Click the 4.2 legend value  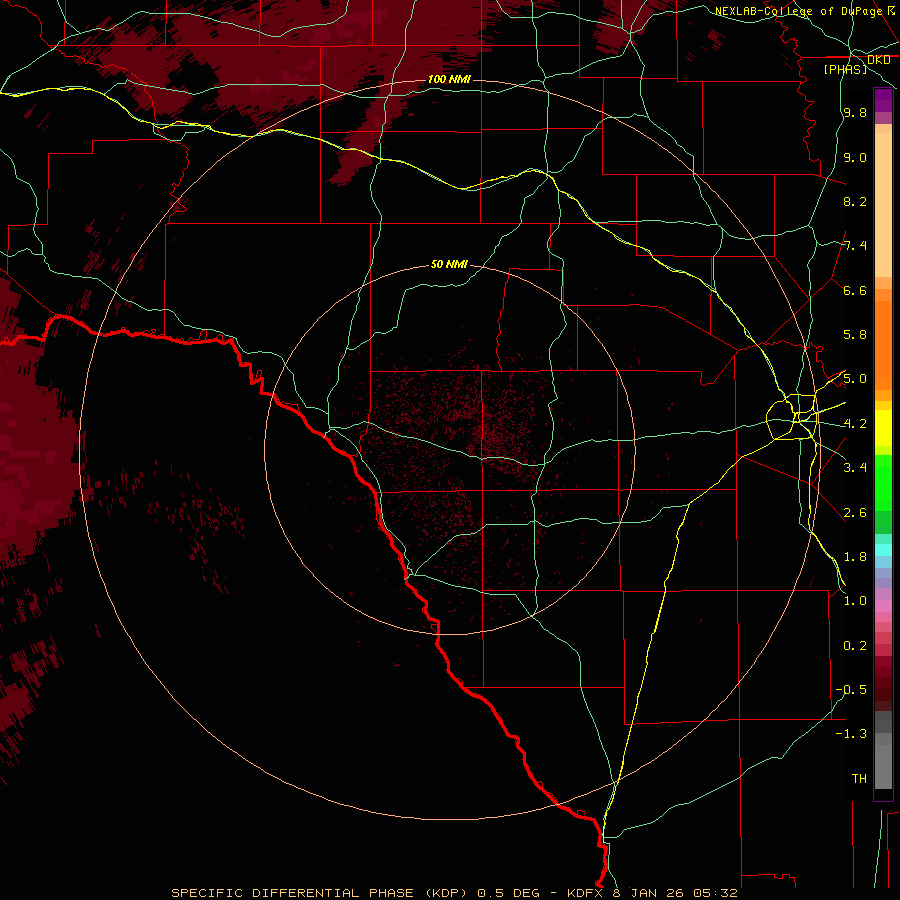[x=855, y=424]
